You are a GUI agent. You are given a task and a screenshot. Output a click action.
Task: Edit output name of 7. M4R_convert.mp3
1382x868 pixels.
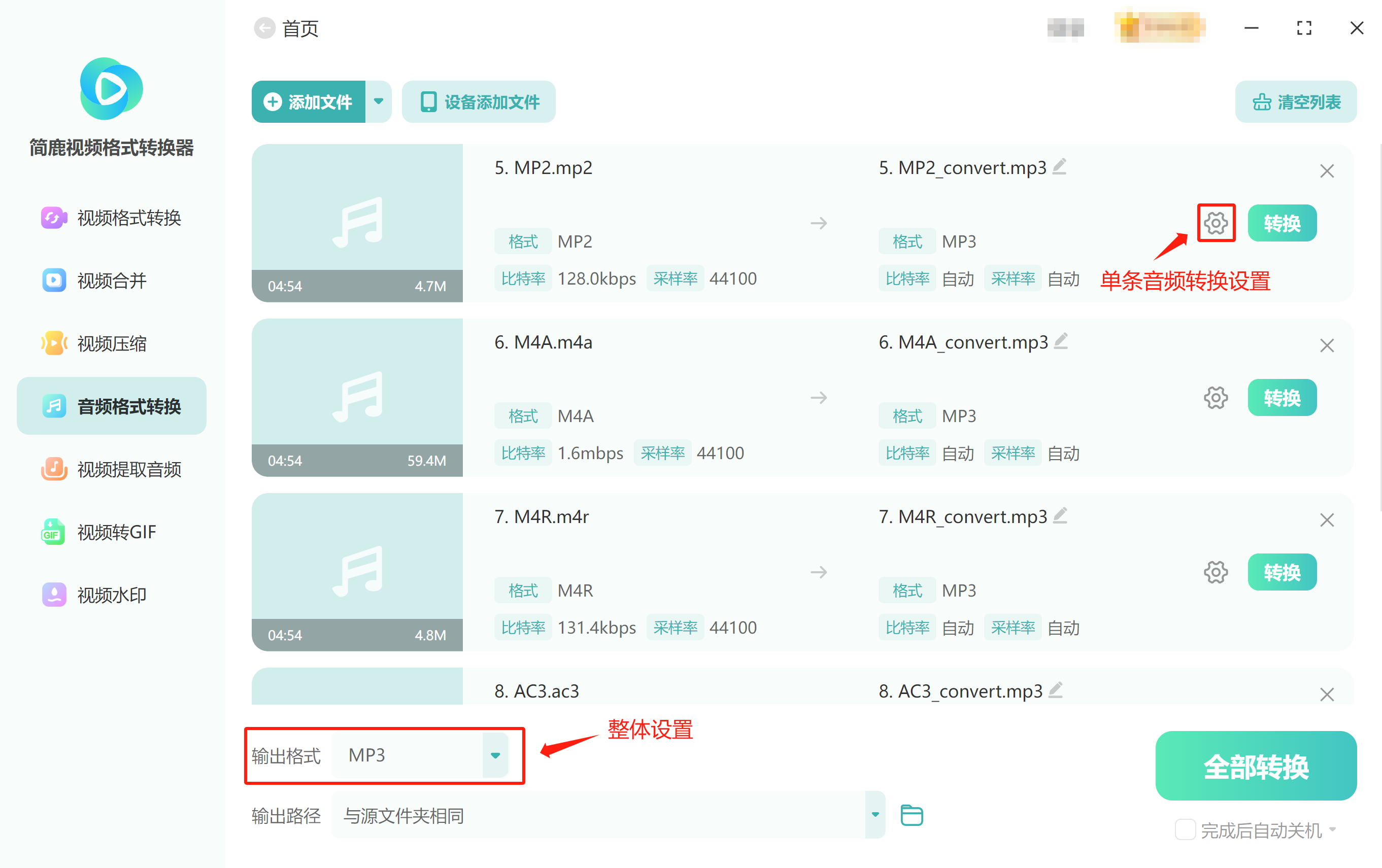tap(1061, 515)
